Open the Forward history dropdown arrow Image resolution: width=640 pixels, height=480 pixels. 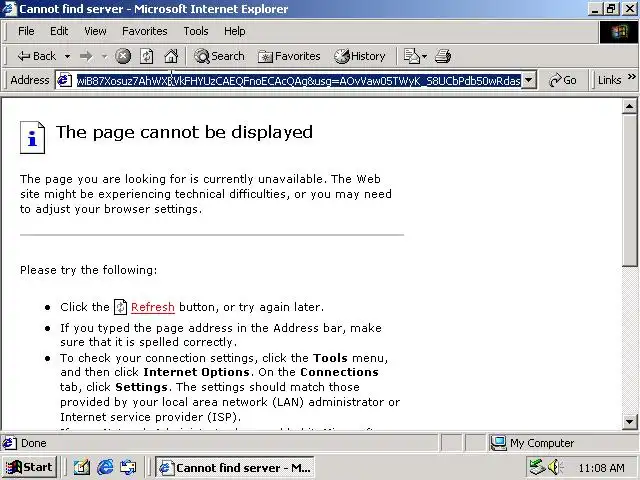(x=104, y=56)
